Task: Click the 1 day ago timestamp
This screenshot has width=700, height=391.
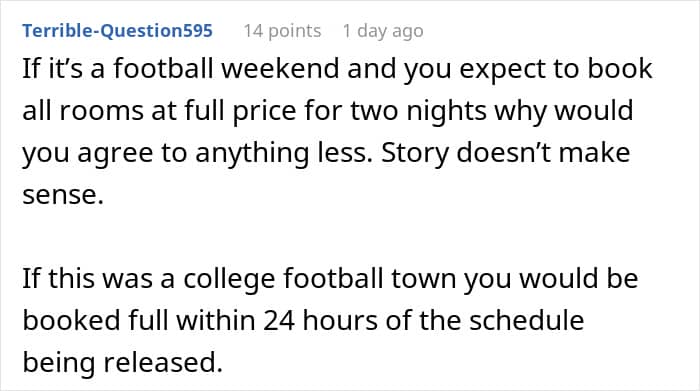Action: [x=383, y=31]
